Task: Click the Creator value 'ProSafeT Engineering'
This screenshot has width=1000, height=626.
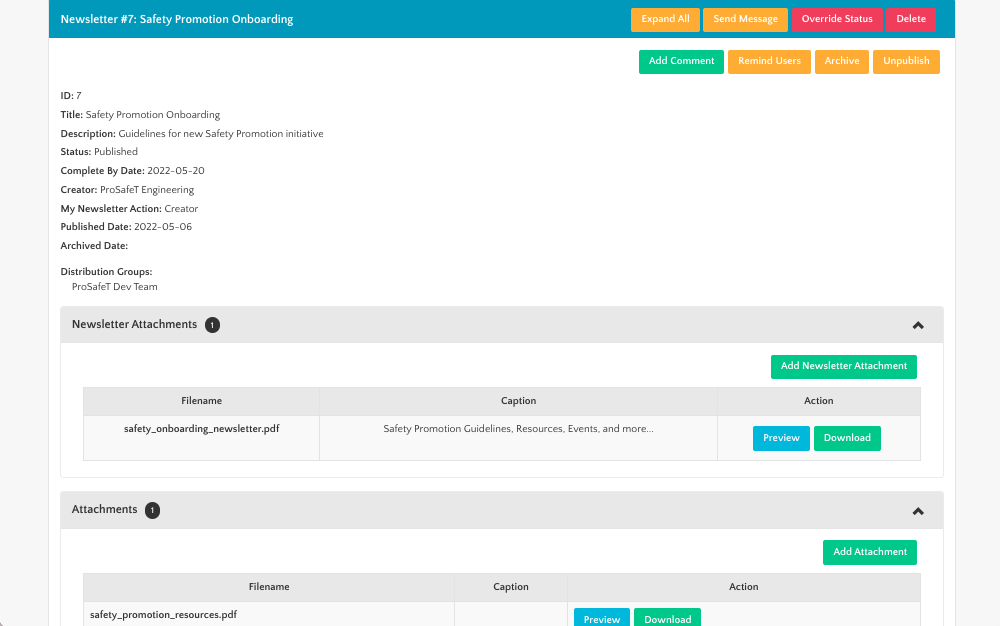Action: pos(147,190)
